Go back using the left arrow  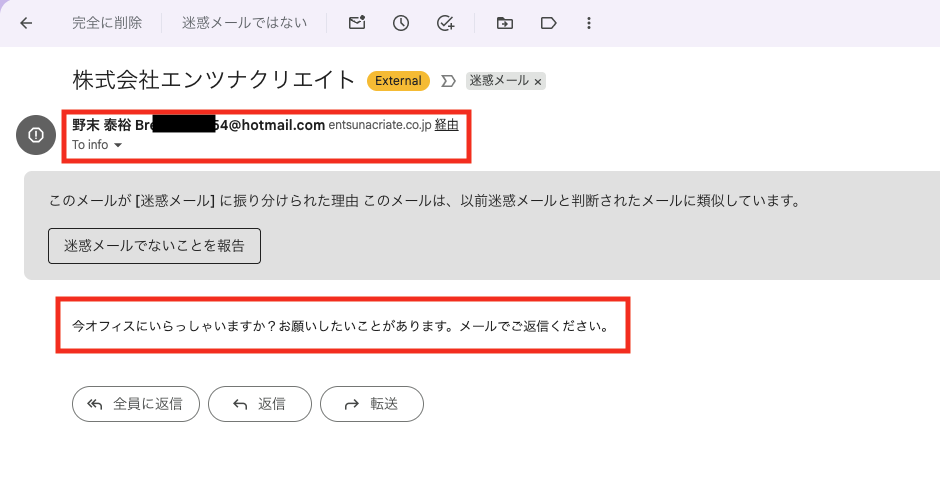pyautogui.click(x=26, y=23)
